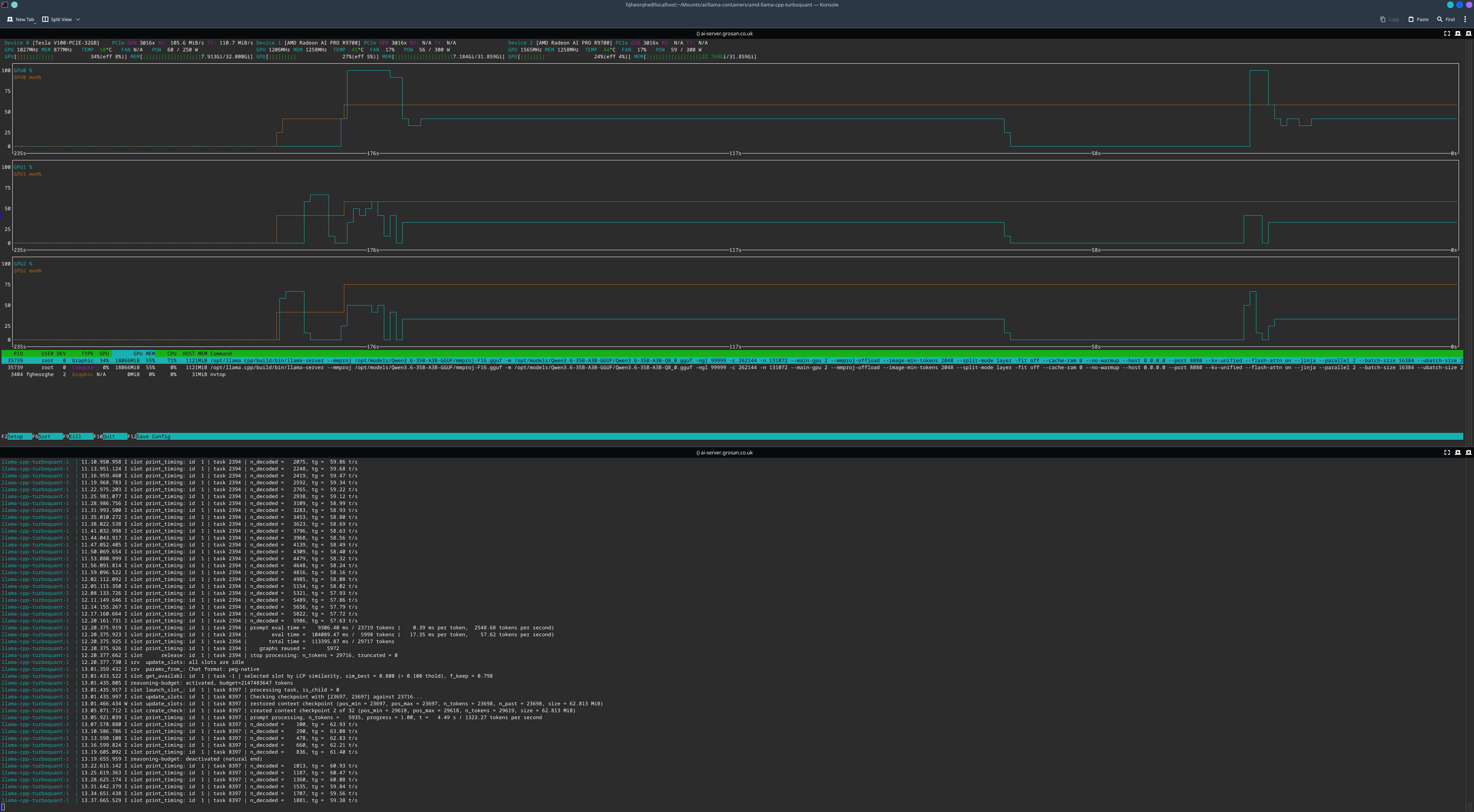Click the HOST MEM column header
The width and height of the screenshot is (1474, 812).
point(195,354)
